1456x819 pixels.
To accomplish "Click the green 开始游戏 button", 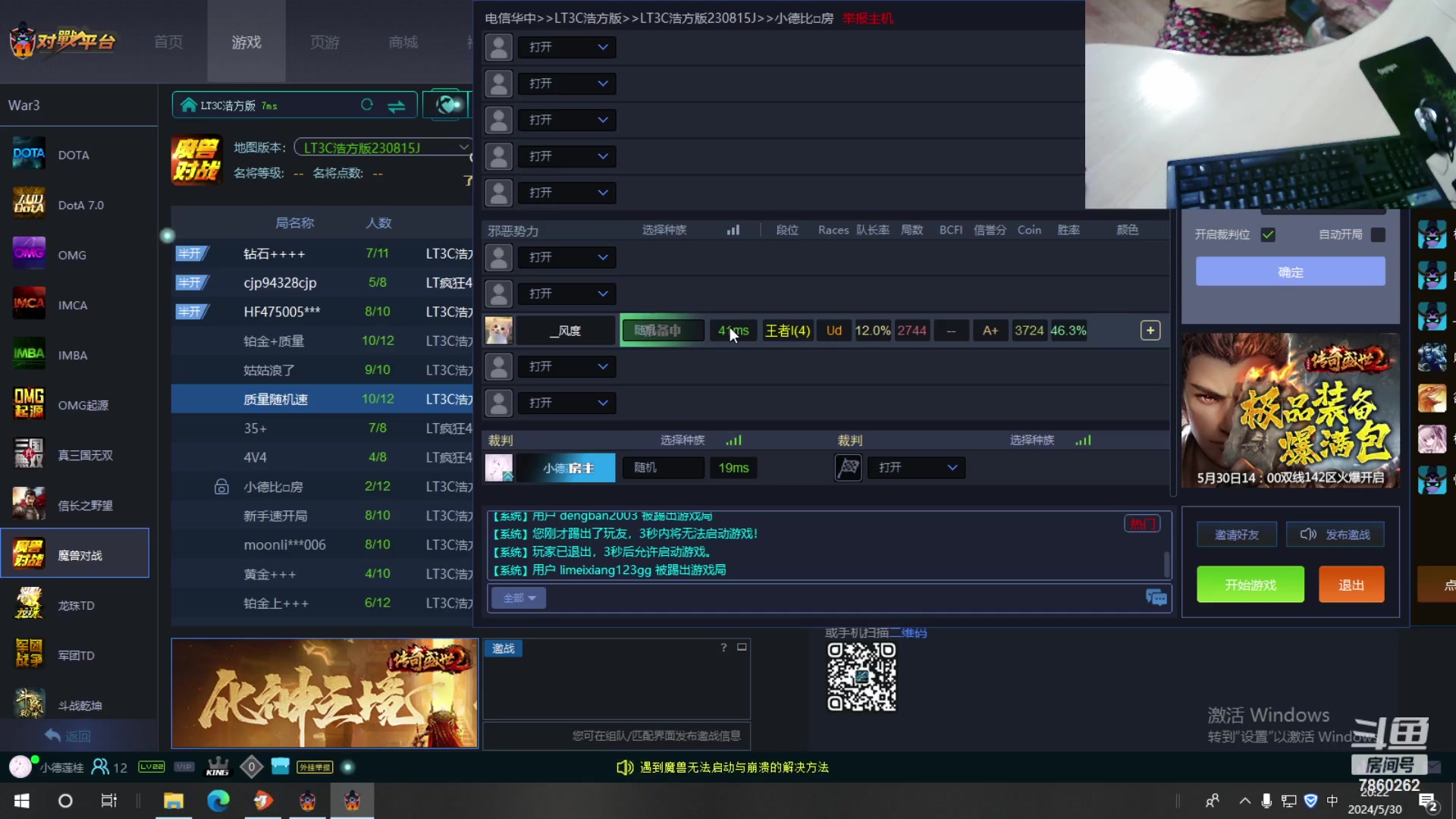I will pos(1250,585).
